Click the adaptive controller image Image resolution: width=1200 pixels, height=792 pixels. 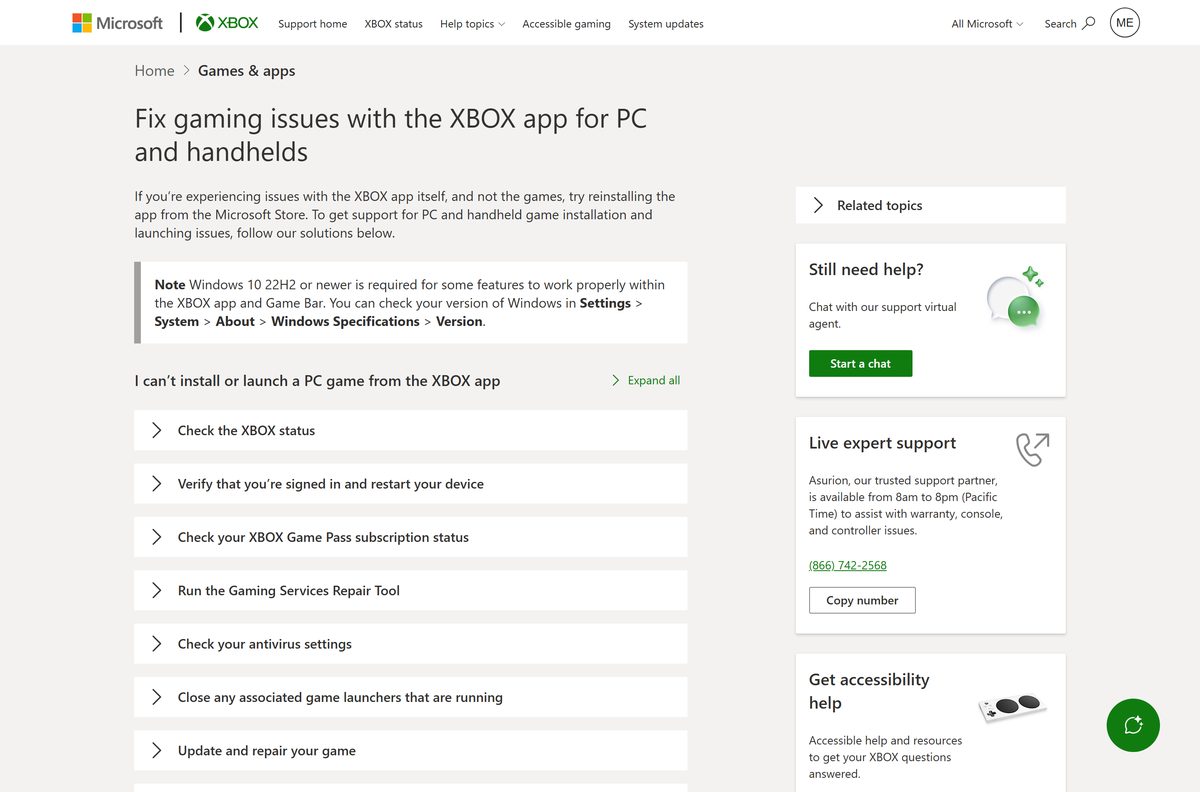click(x=1012, y=706)
